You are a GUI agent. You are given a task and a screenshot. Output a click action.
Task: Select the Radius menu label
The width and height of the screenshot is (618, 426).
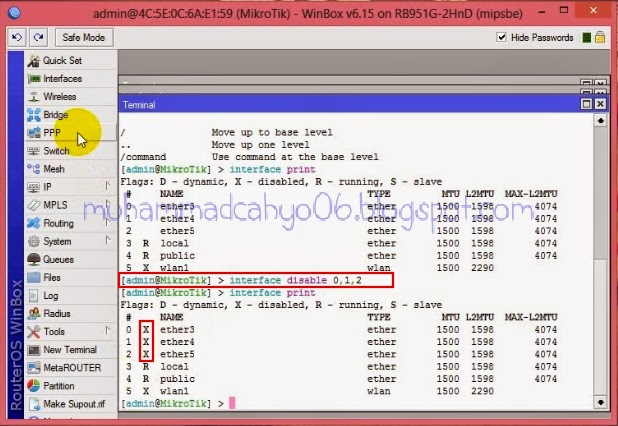tap(57, 314)
